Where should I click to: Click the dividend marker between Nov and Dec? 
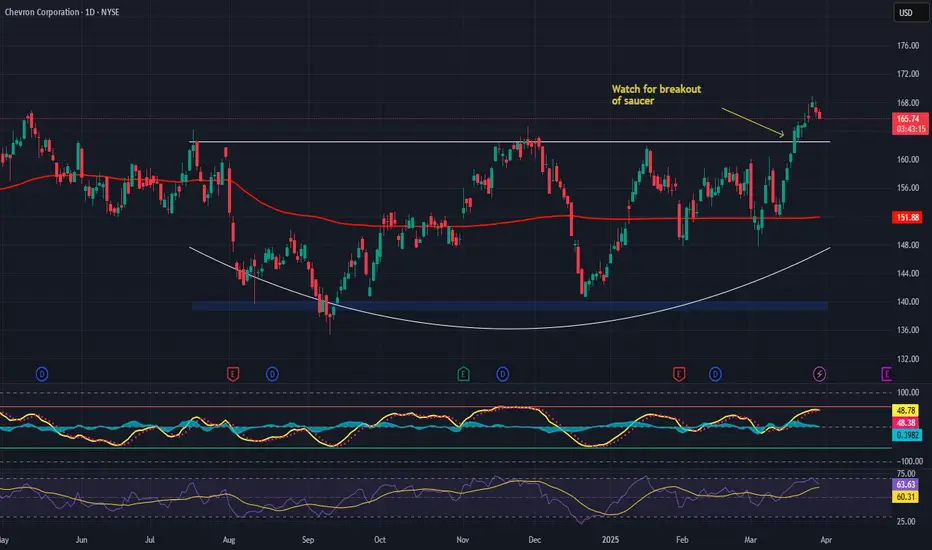(x=503, y=374)
